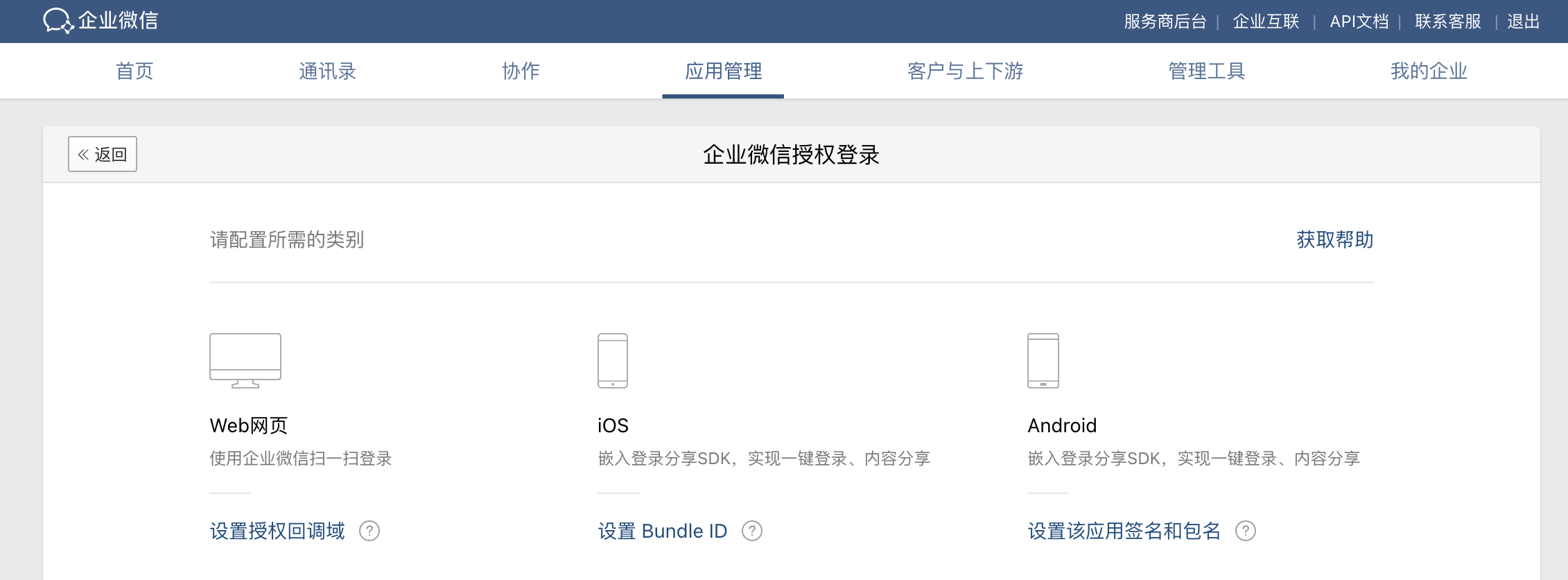Viewport: 1568px width, 580px height.
Task: Click the Web网页 monitor icon
Action: (244, 359)
